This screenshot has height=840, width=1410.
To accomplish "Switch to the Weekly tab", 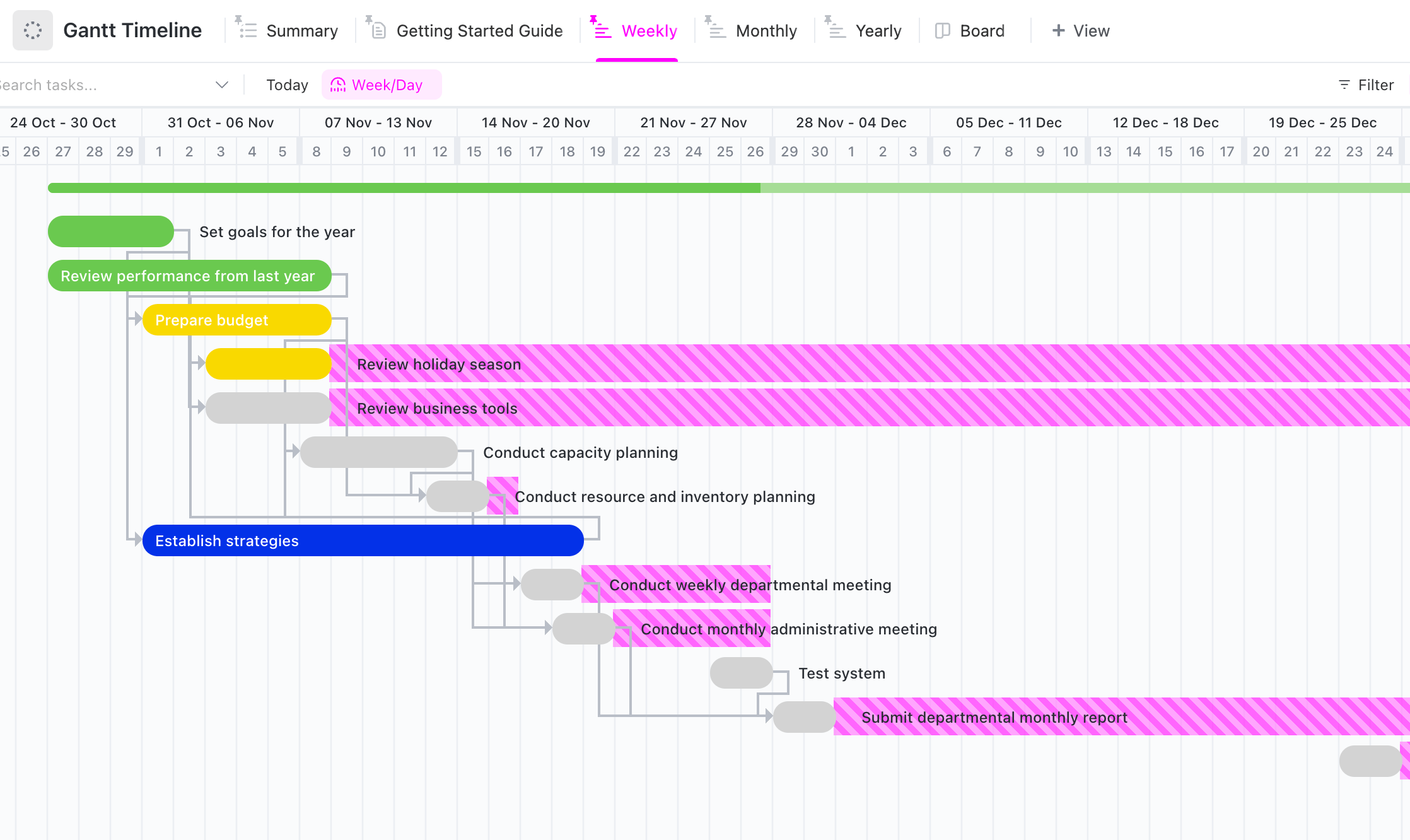I will pyautogui.click(x=649, y=30).
